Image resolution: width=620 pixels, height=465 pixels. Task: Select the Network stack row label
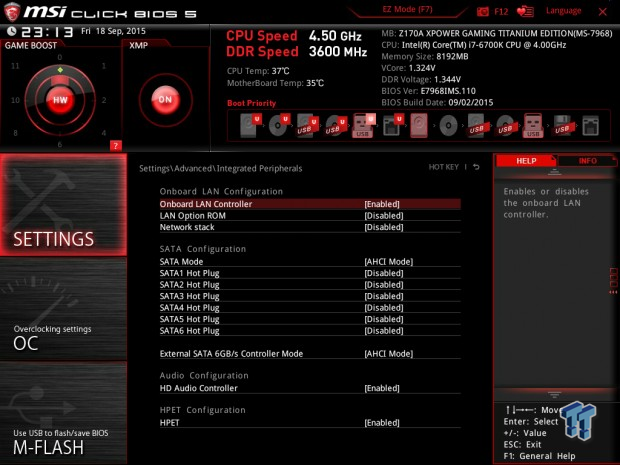(187, 227)
